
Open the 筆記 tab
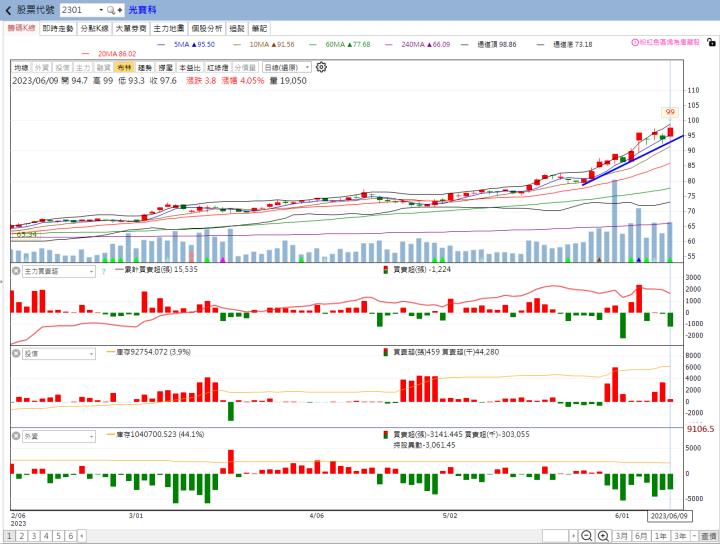(259, 28)
